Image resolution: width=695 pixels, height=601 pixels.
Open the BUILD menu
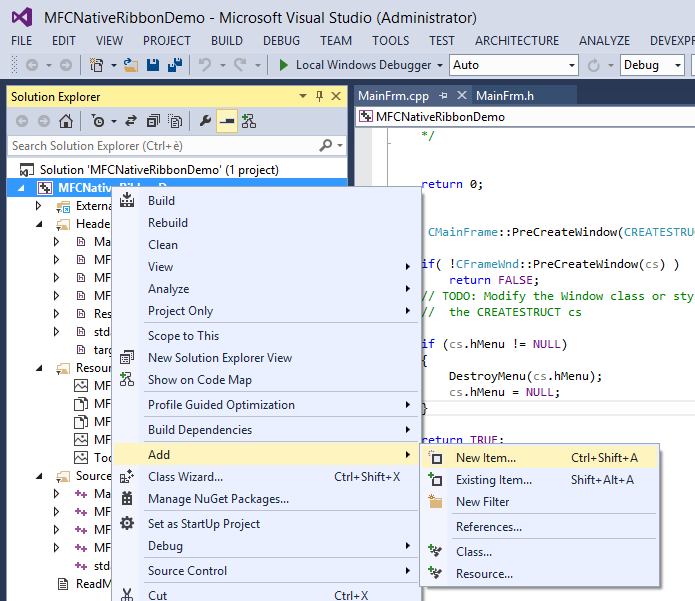click(x=227, y=41)
